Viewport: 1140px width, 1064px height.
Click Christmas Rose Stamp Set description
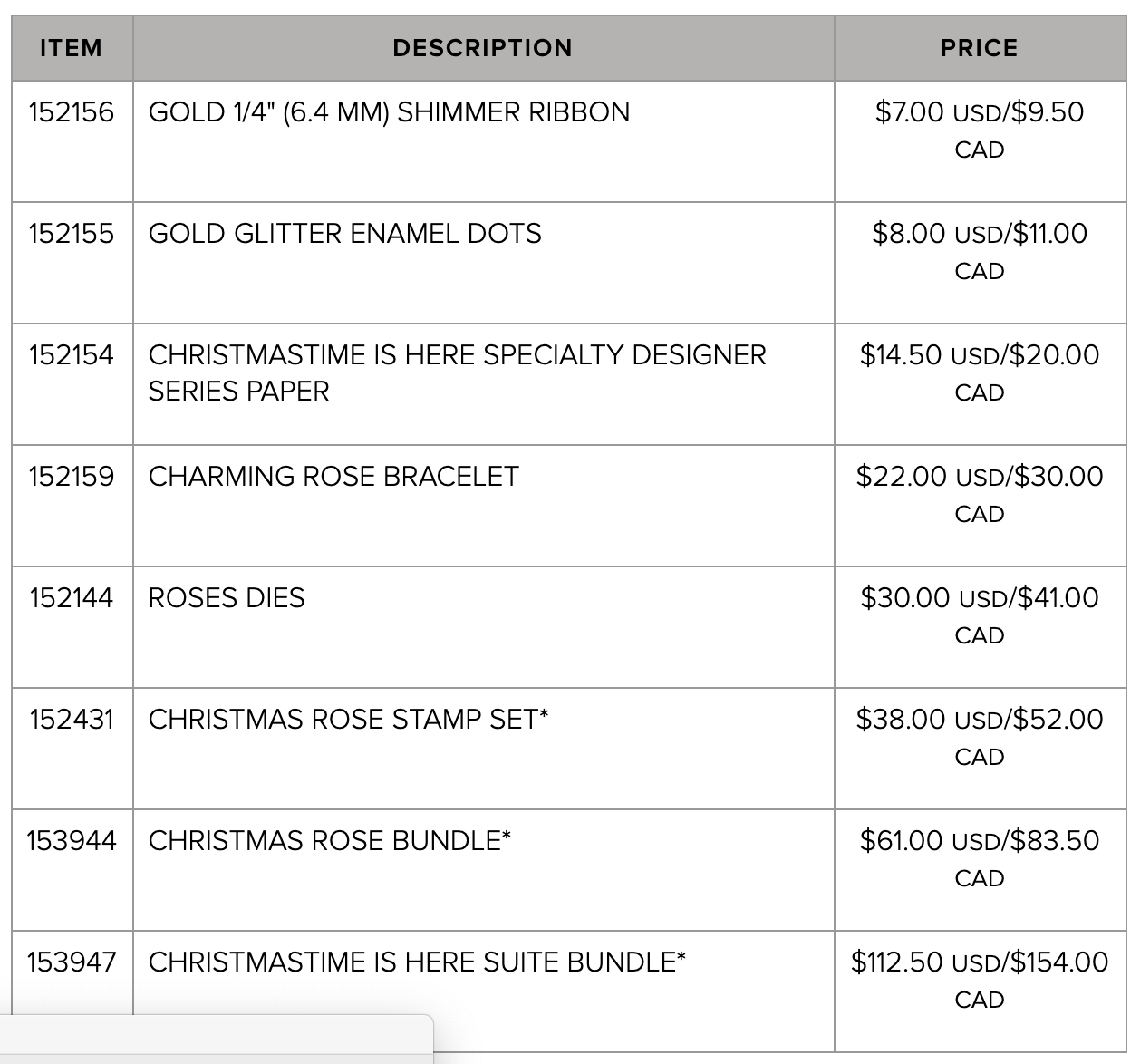[349, 720]
